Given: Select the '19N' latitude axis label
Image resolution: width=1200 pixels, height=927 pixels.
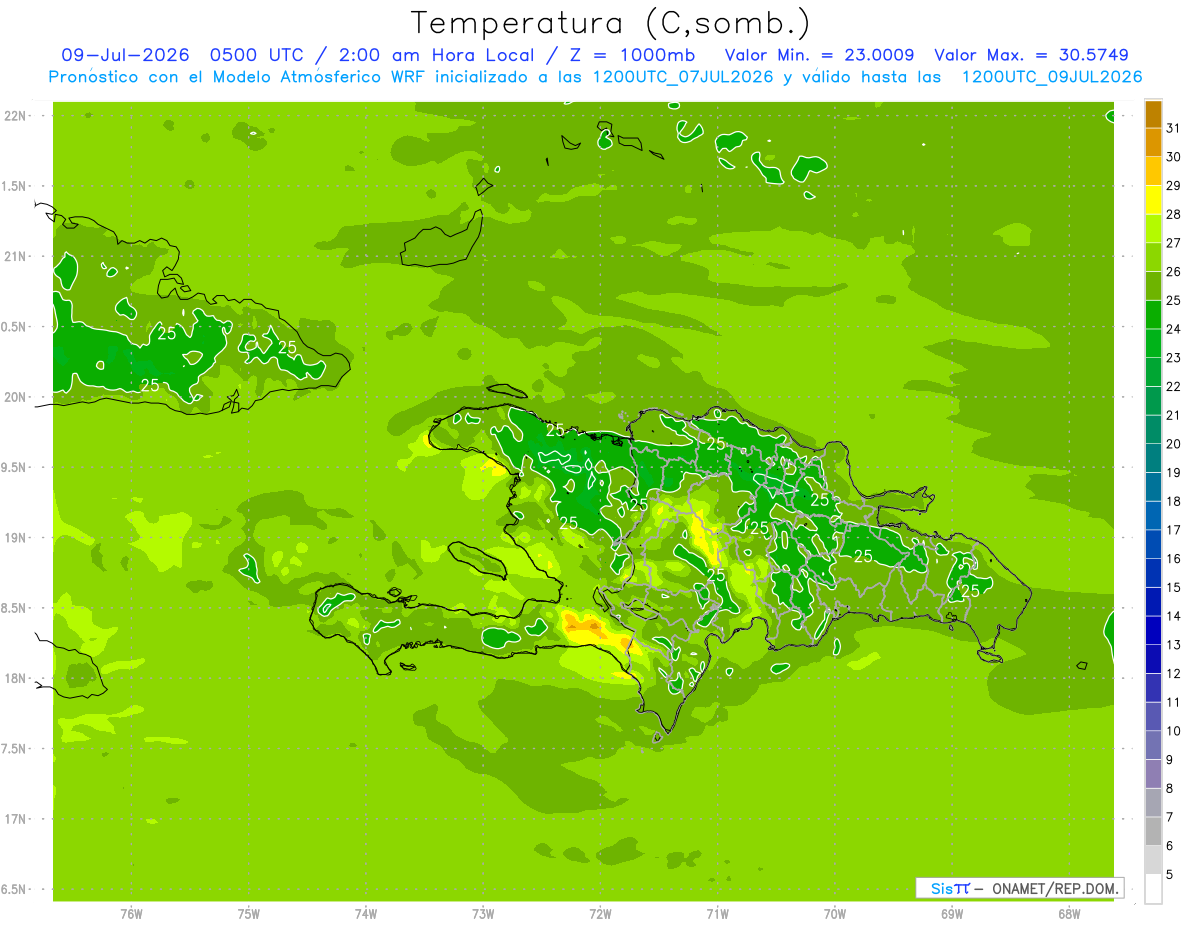Looking at the screenshot, I should pyautogui.click(x=15, y=537).
